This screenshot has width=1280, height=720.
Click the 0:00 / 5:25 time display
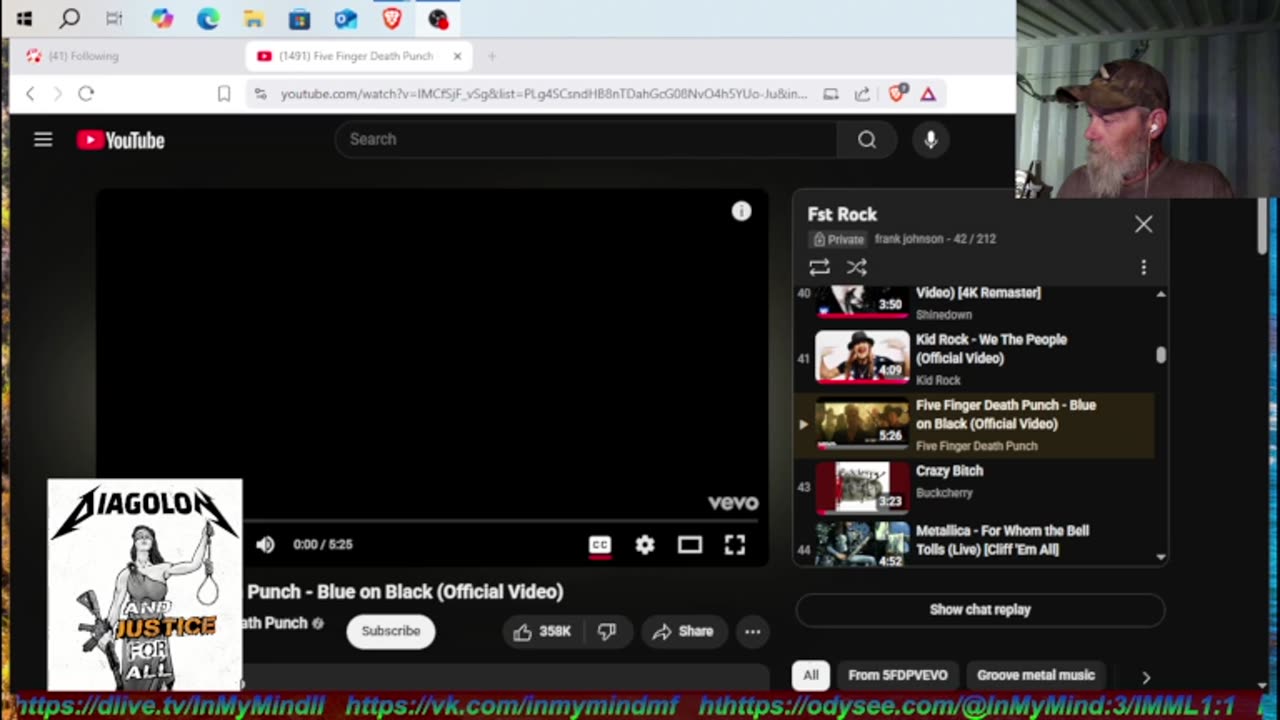[x=322, y=545]
